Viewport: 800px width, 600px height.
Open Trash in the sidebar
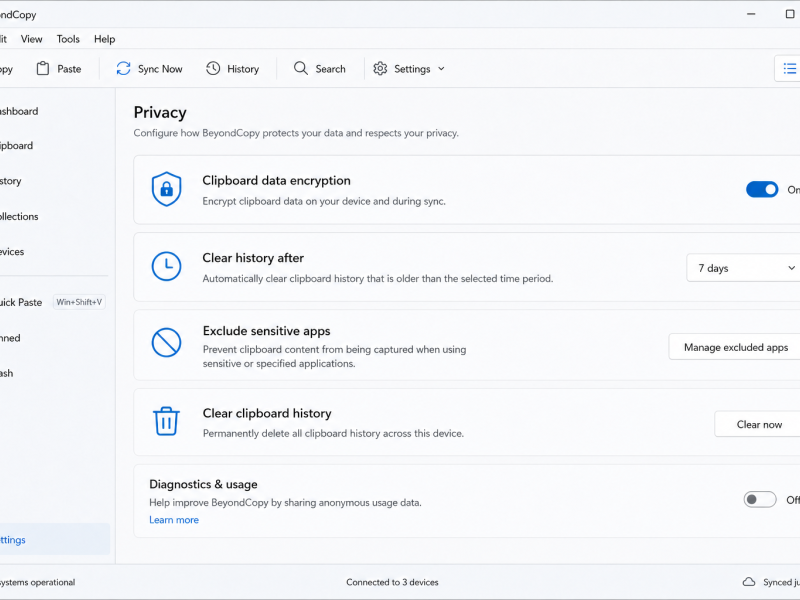(53, 373)
